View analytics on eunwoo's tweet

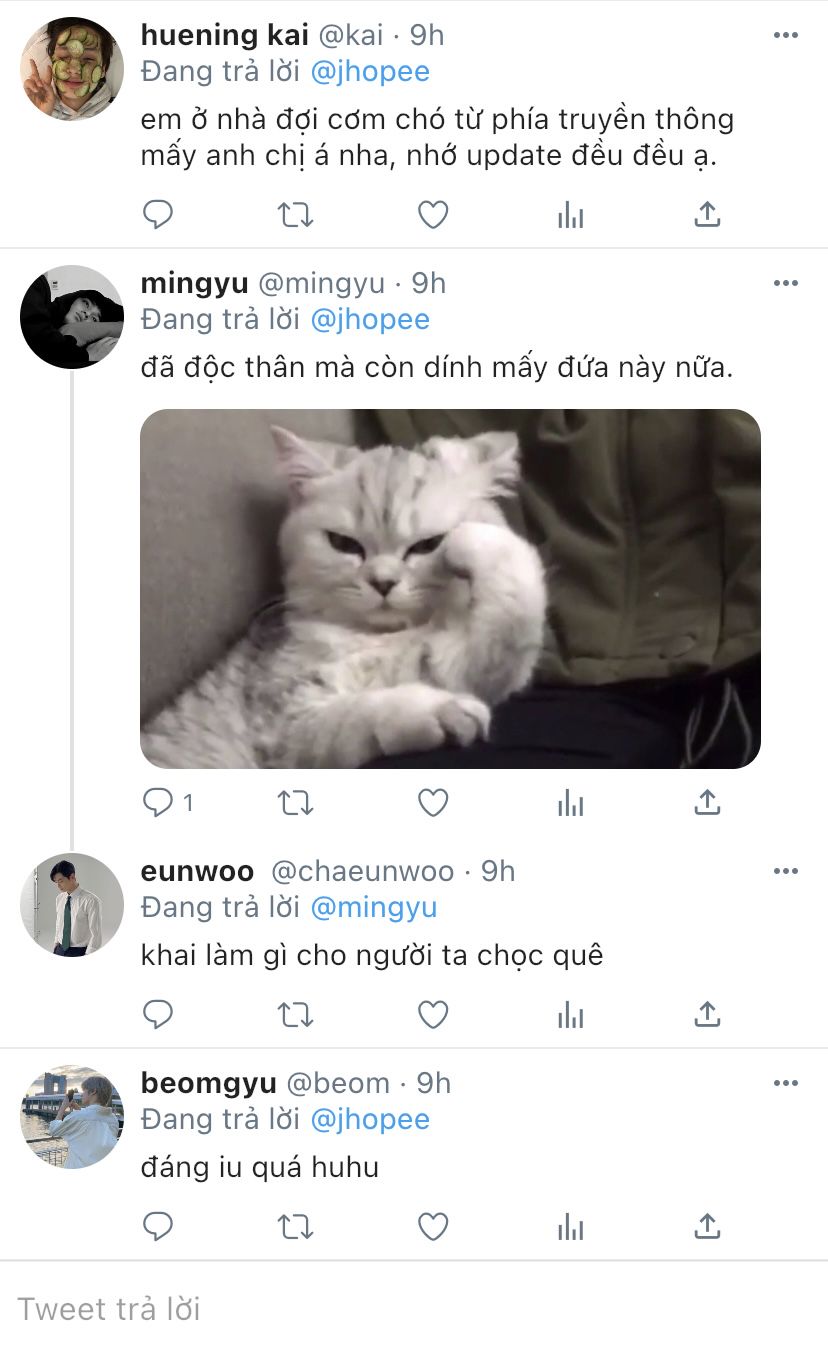coord(570,1014)
